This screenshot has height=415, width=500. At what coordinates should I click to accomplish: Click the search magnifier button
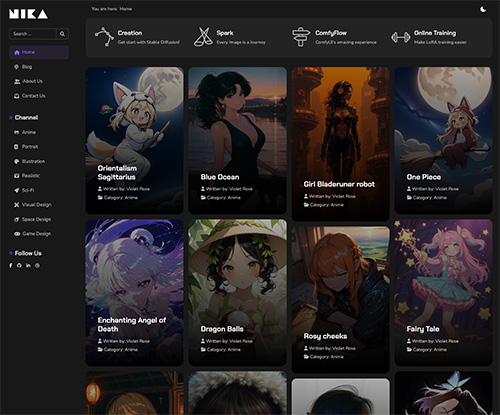[x=62, y=34]
